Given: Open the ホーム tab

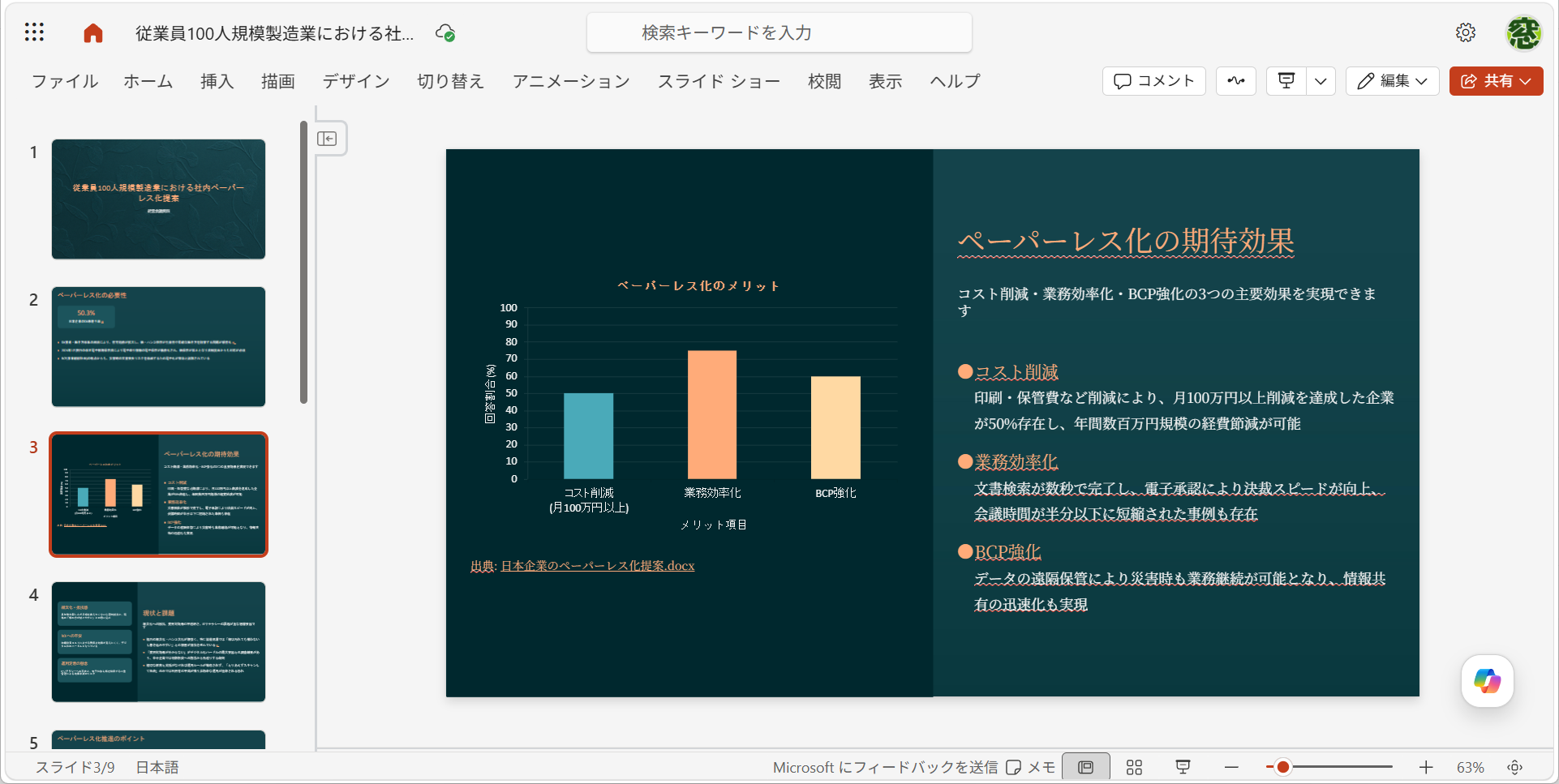Looking at the screenshot, I should click(148, 81).
